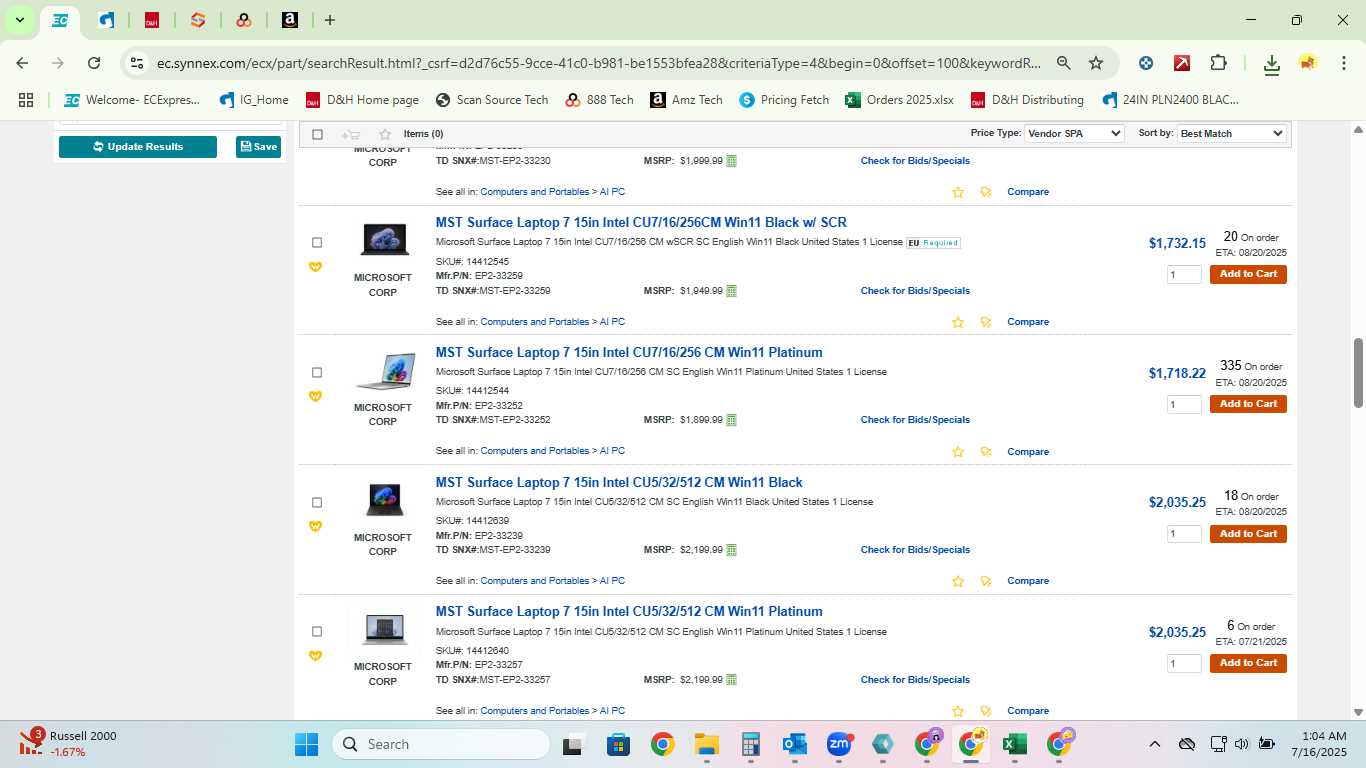Click the star icon in the Items toolbar
Image resolution: width=1366 pixels, height=768 pixels.
pos(385,134)
